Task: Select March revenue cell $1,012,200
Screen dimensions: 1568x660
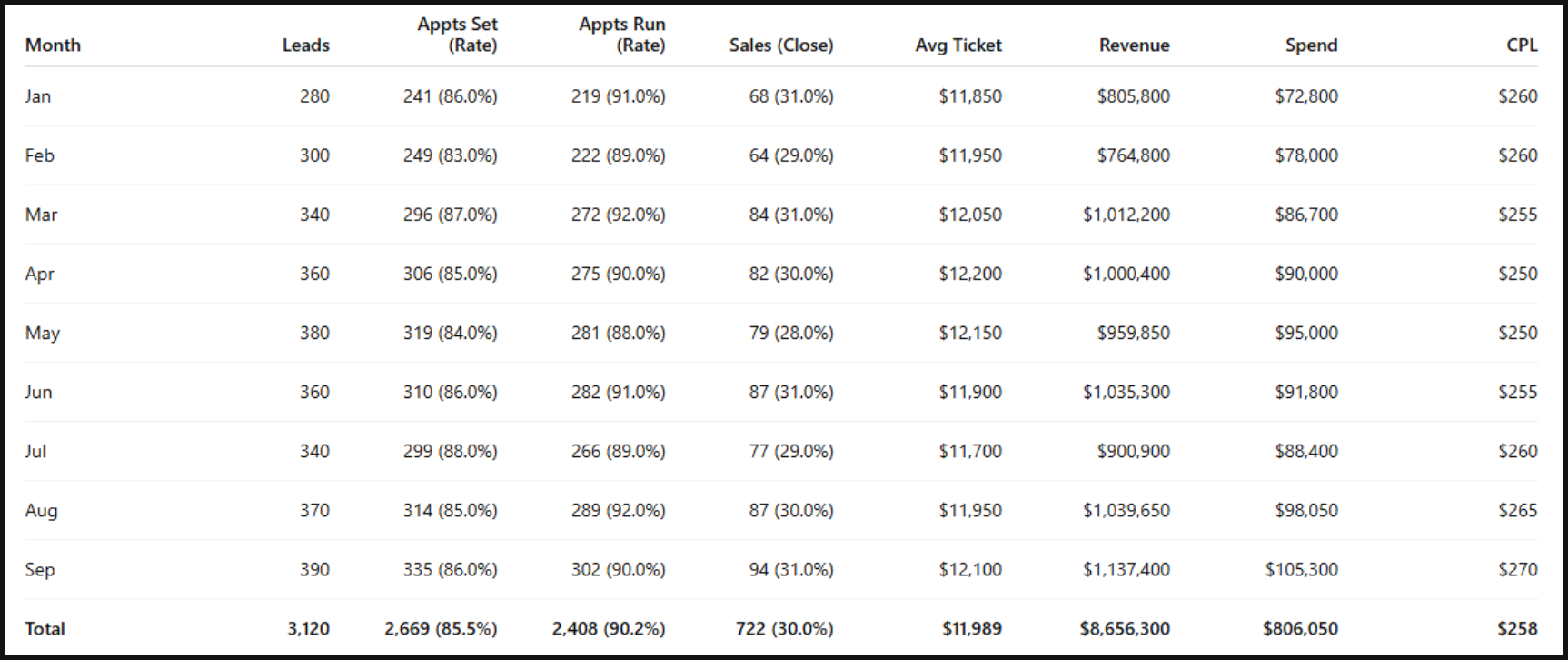Action: 1126,215
